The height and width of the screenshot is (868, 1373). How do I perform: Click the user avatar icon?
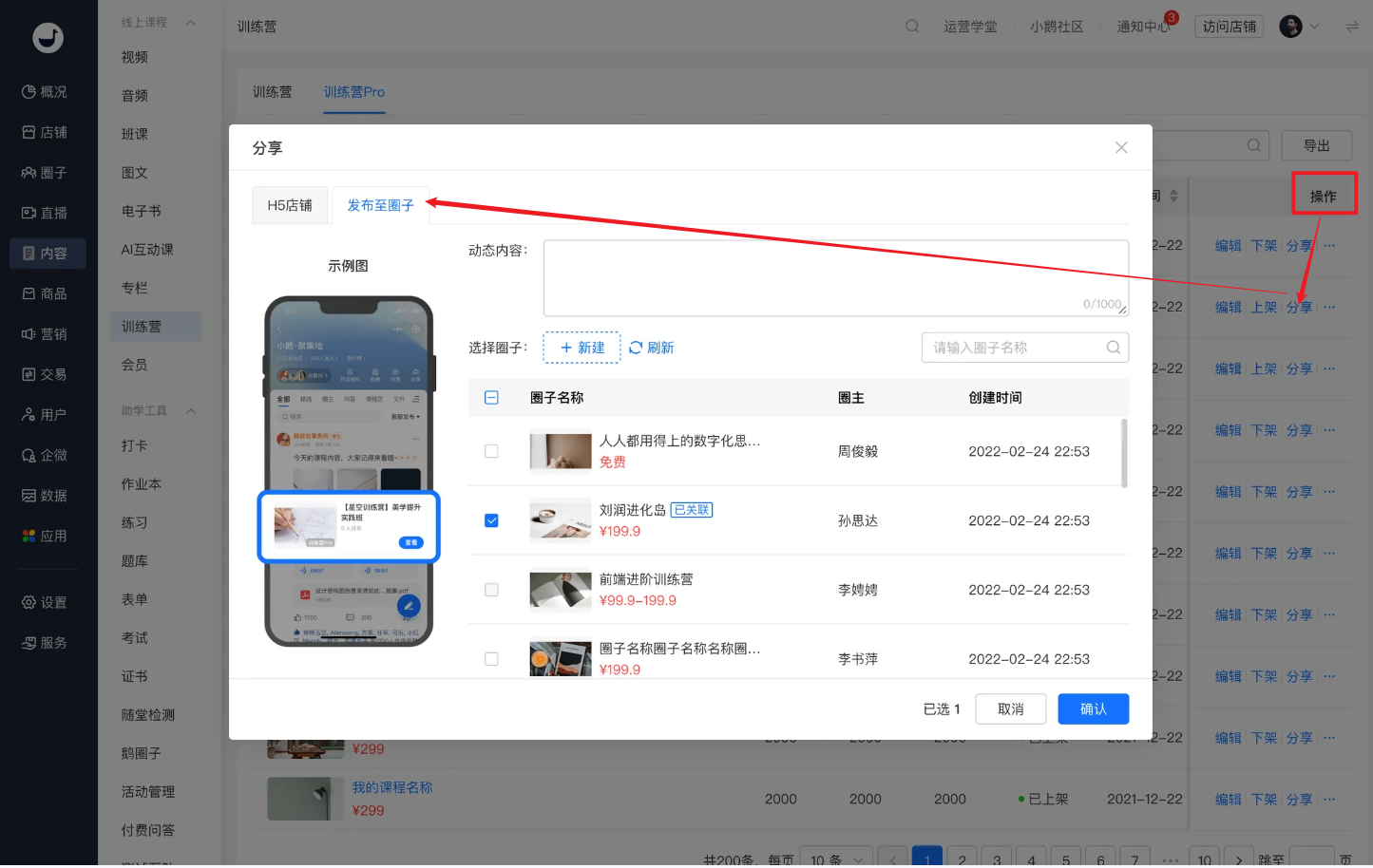[1290, 27]
